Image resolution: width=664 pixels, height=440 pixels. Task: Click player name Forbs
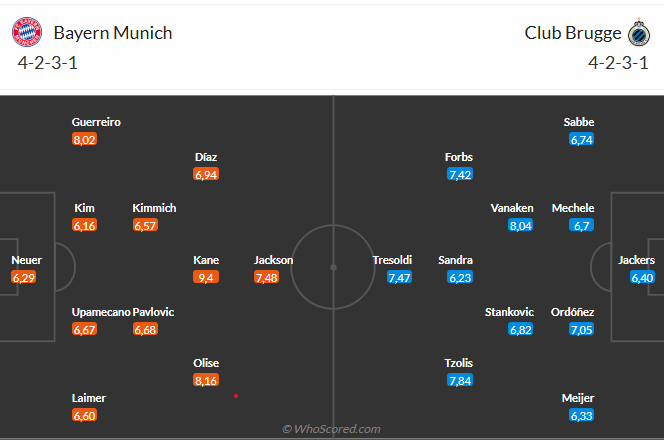click(459, 157)
